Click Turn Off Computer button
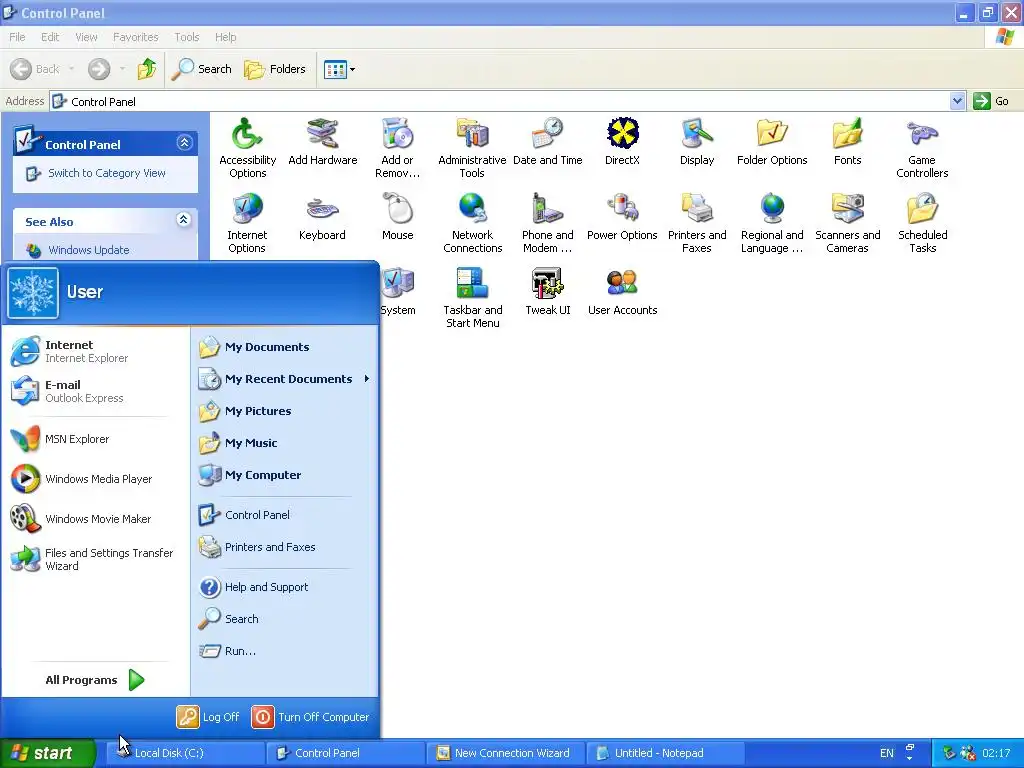 310,717
